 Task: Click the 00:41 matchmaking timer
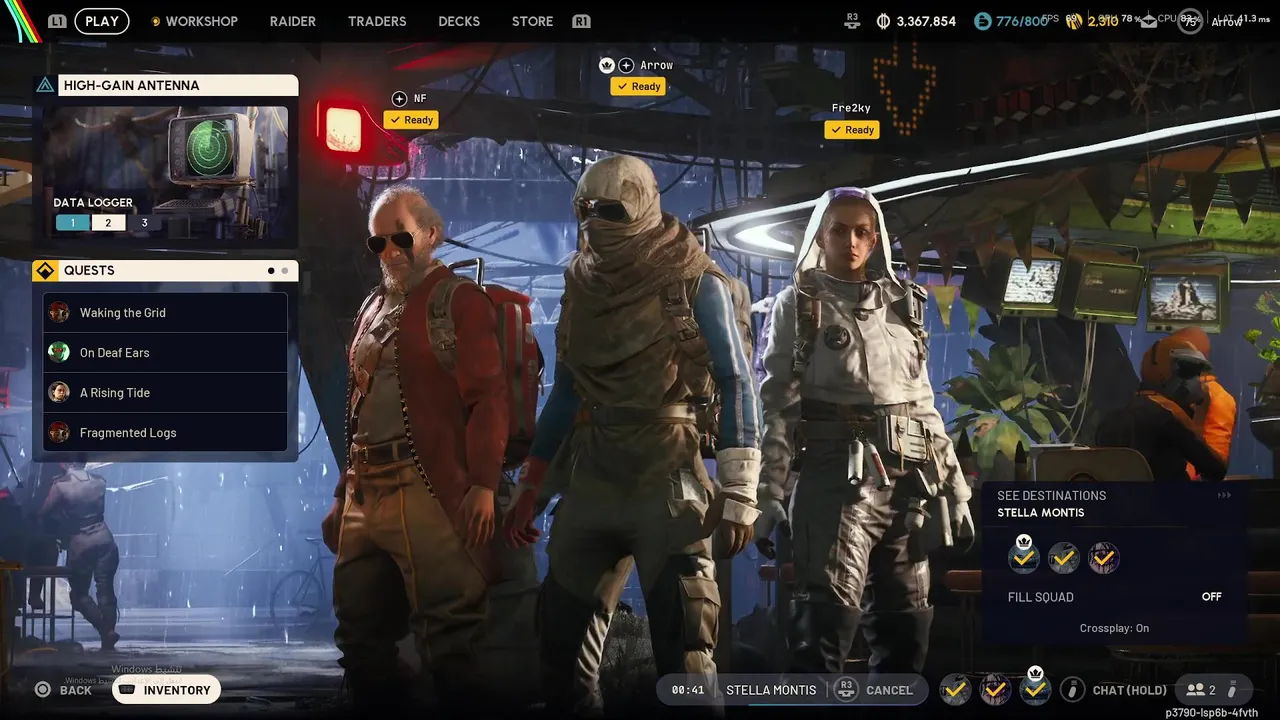point(688,690)
